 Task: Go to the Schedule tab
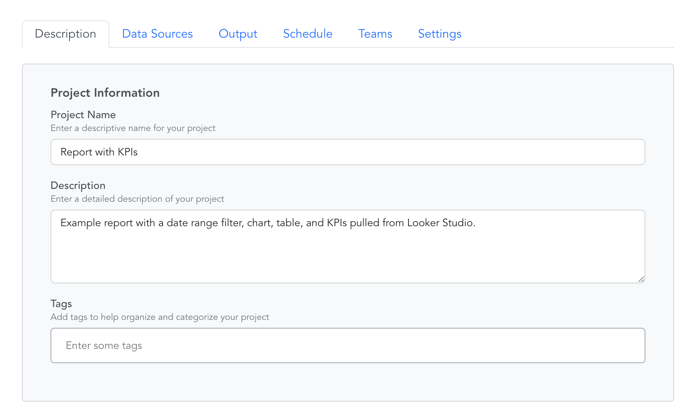click(307, 34)
